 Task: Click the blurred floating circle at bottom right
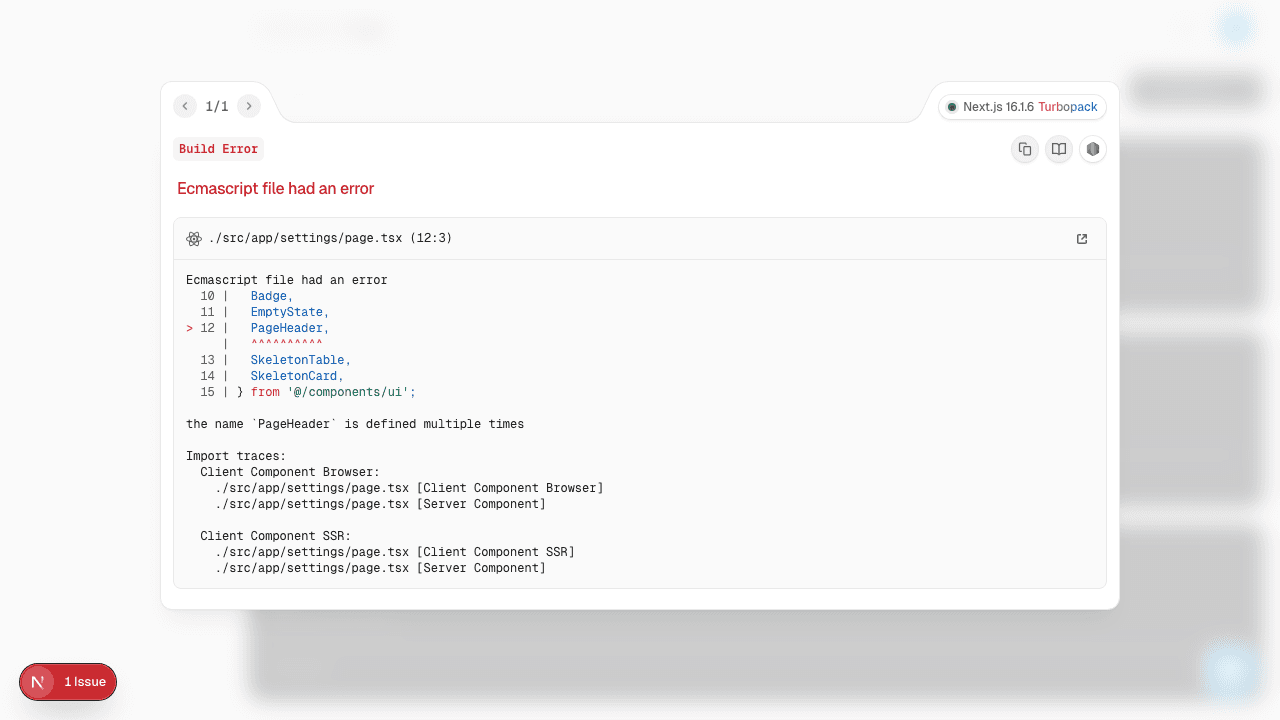(x=1229, y=671)
